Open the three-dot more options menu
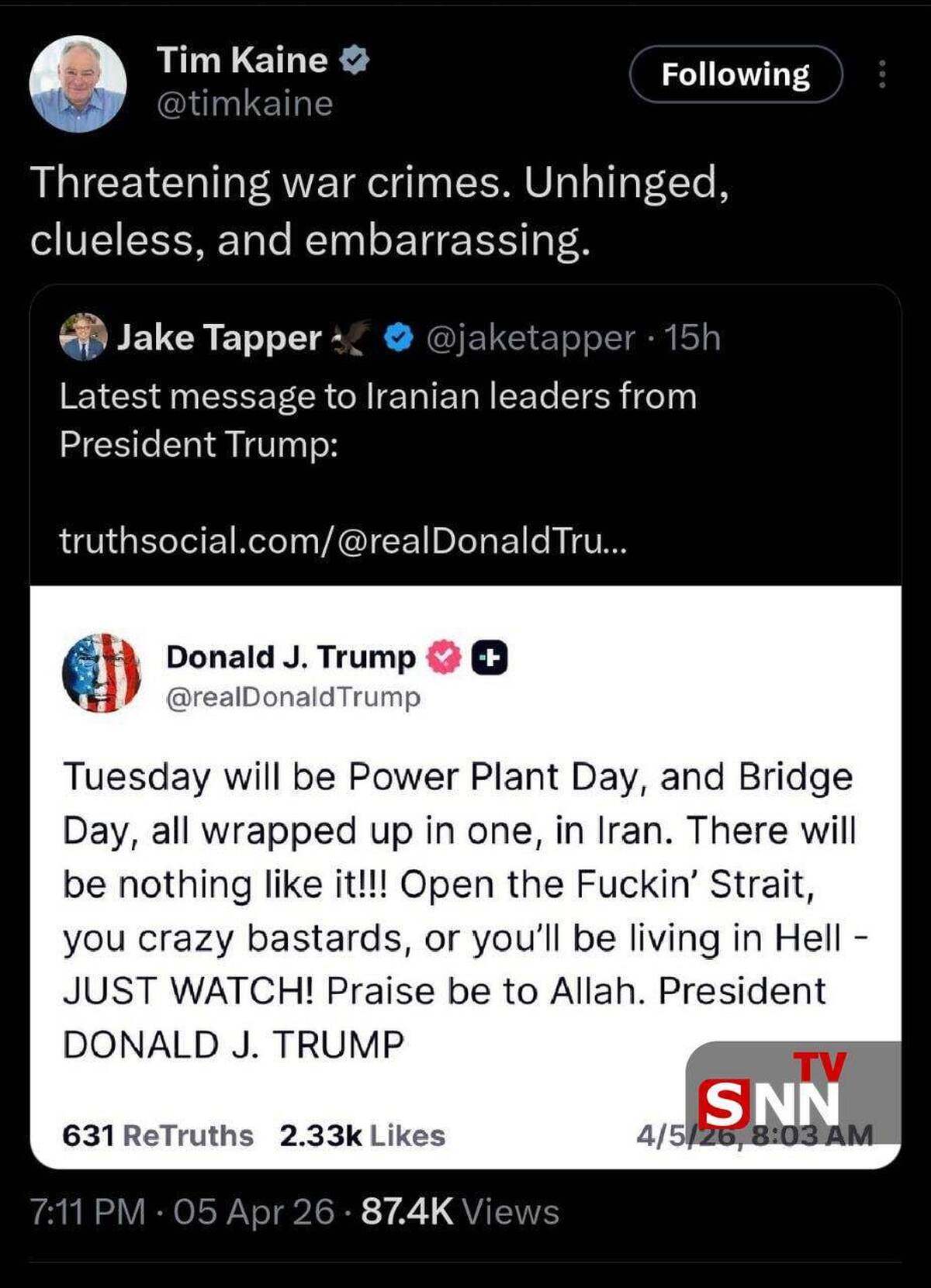Screen dimensions: 931x1288 tap(882, 74)
